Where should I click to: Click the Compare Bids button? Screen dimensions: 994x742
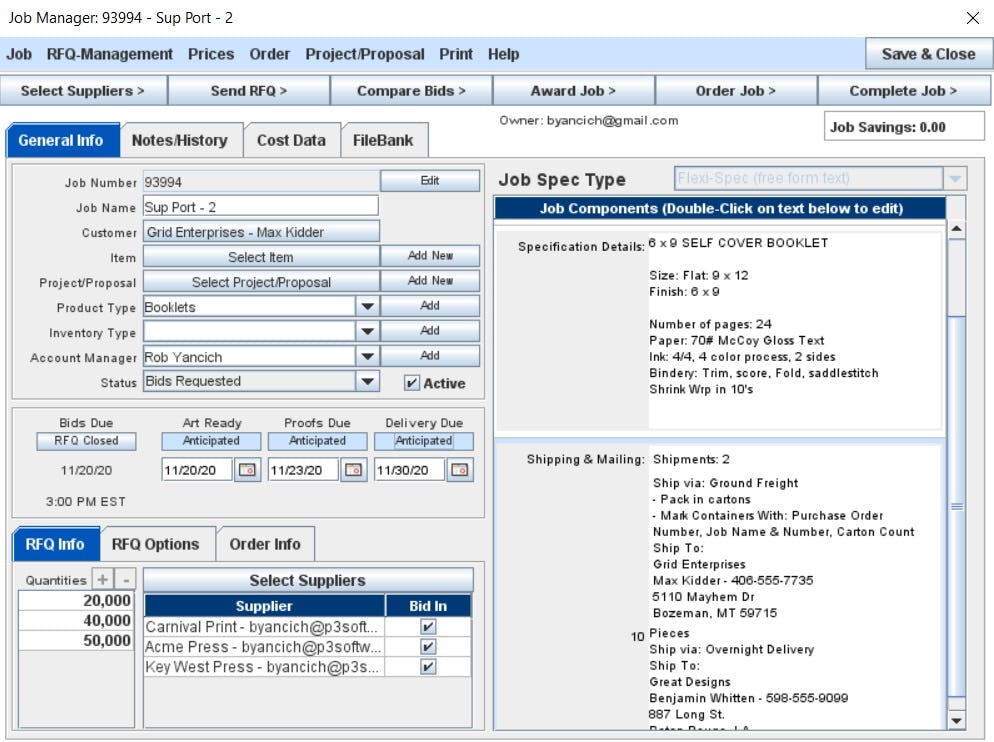[x=410, y=89]
